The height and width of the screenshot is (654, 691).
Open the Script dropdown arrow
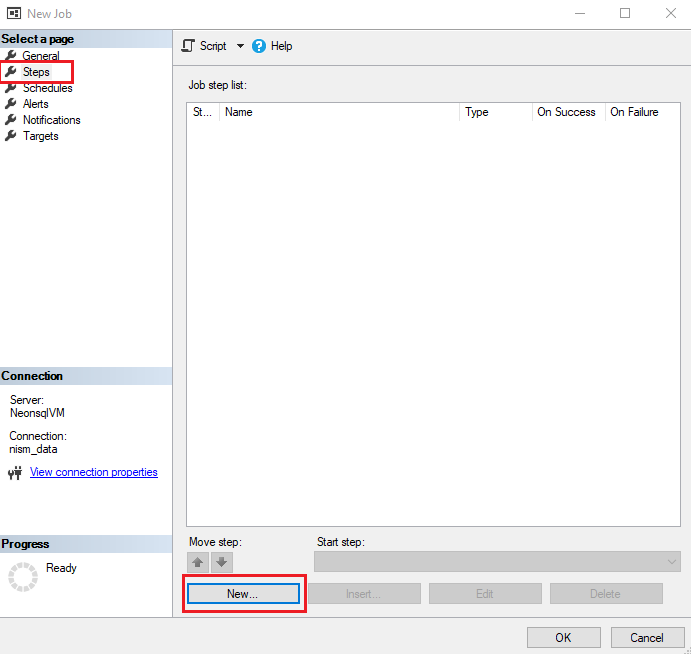tap(240, 46)
